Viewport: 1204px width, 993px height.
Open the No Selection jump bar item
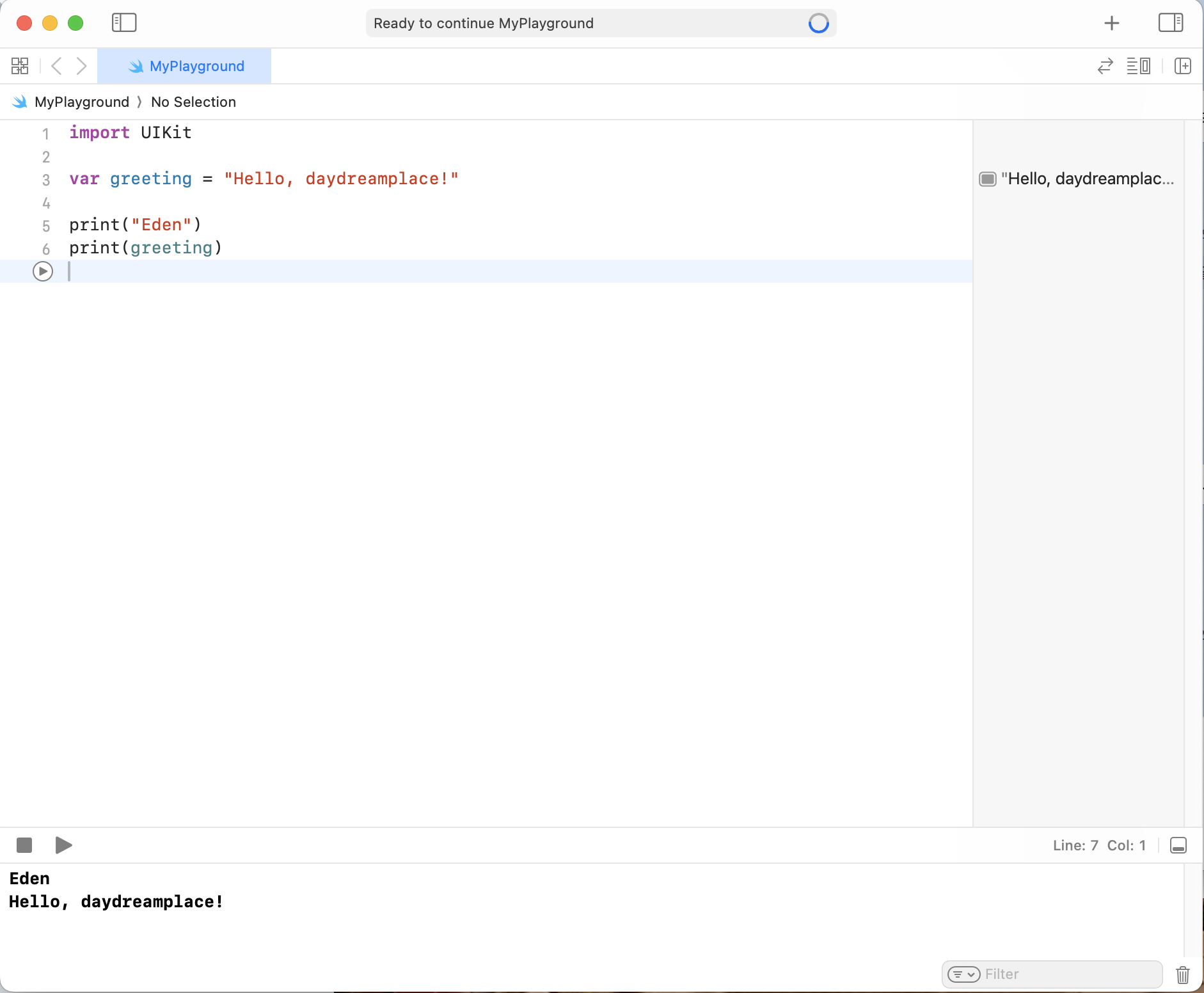193,102
